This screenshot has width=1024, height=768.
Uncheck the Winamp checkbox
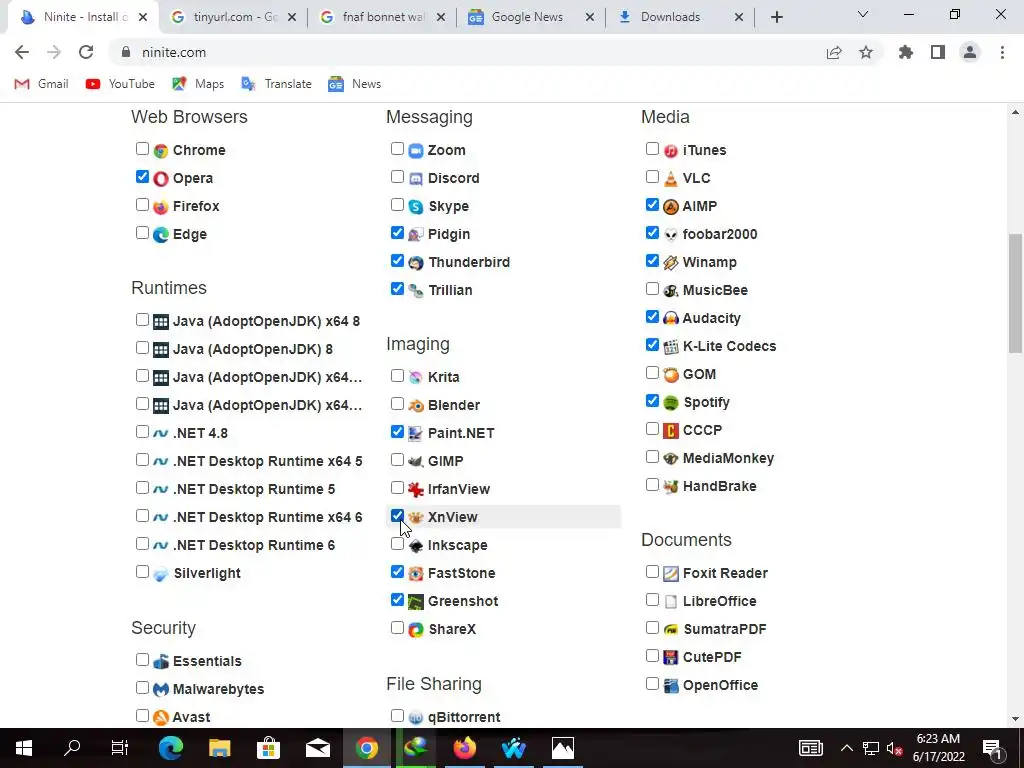(652, 261)
